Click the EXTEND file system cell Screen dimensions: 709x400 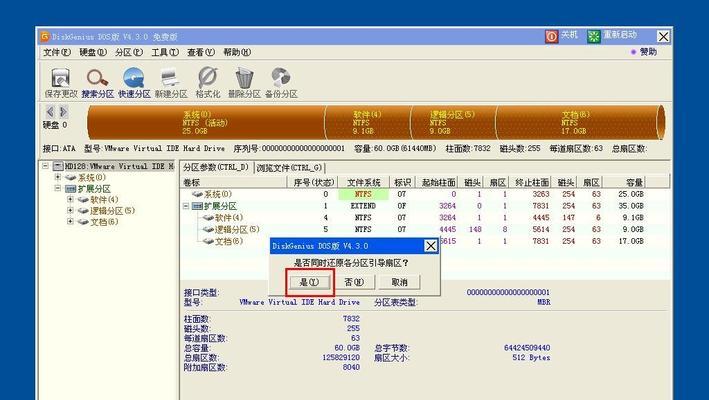pyautogui.click(x=363, y=206)
